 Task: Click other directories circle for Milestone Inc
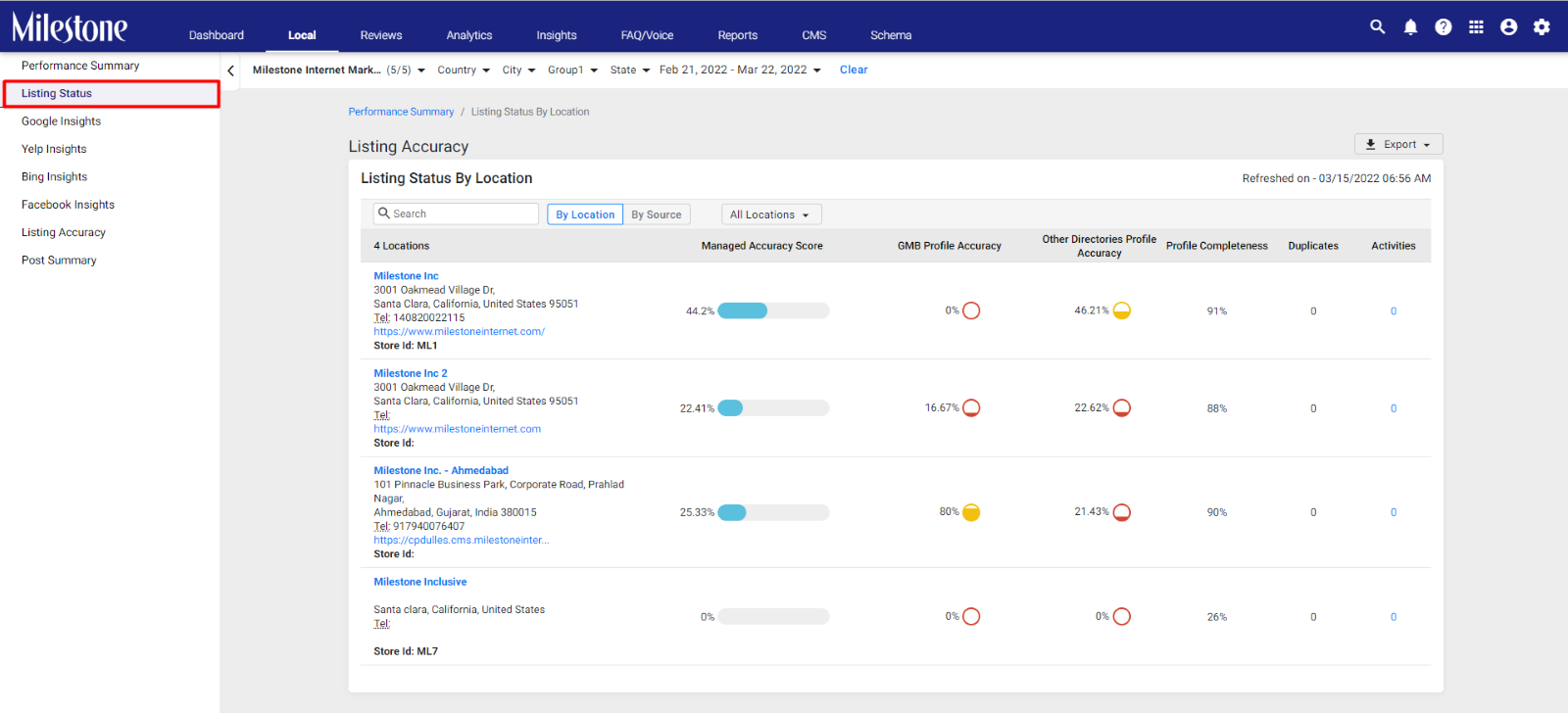[1122, 310]
